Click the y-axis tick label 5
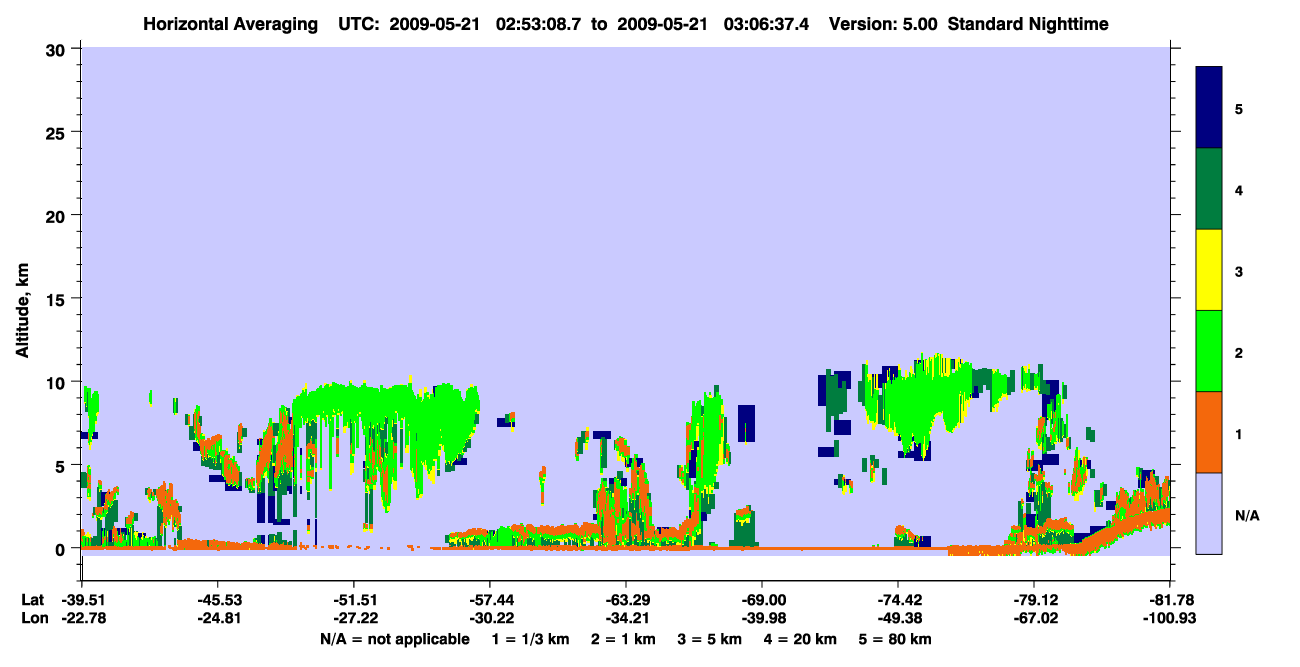 (63, 465)
